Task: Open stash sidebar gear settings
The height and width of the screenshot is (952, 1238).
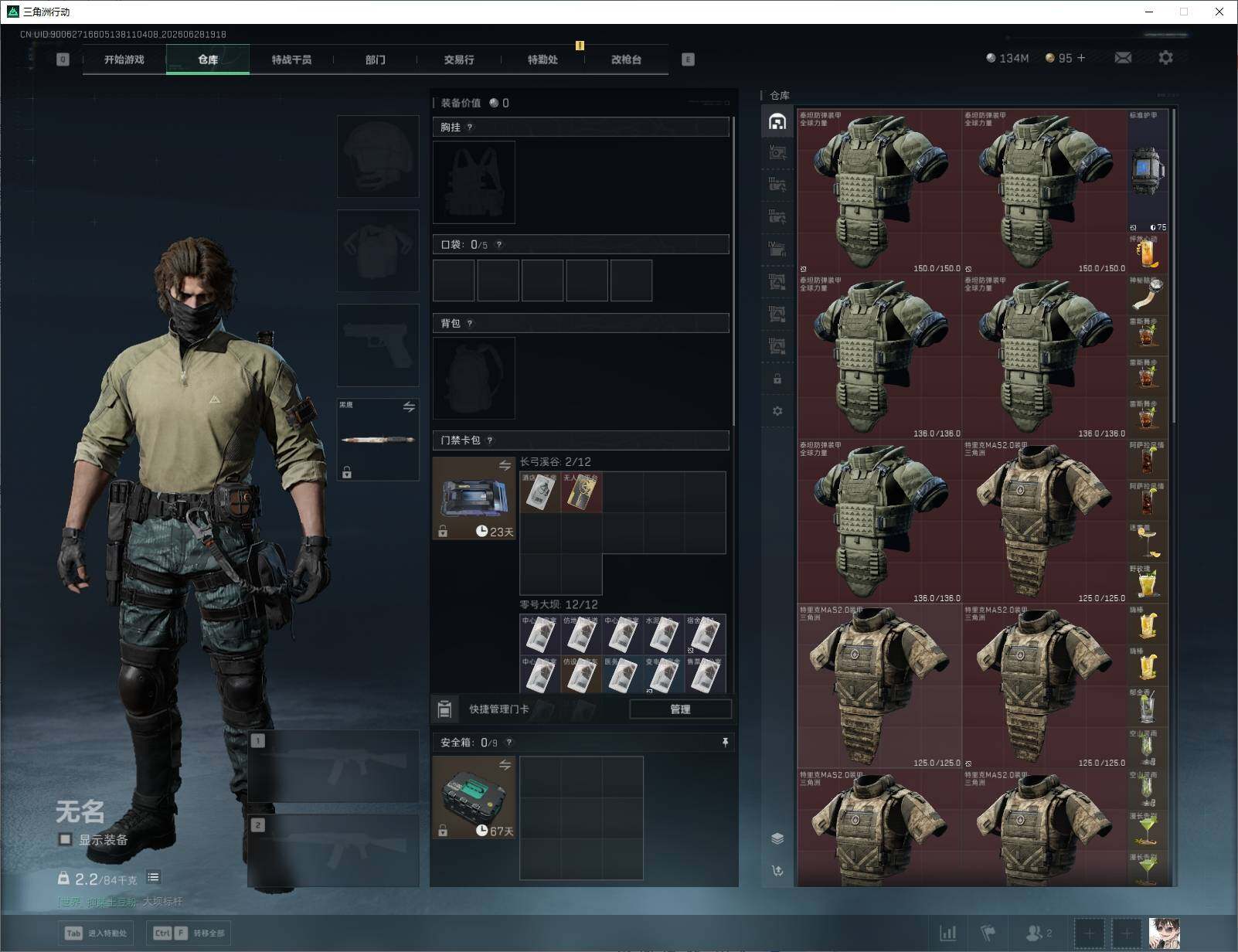Action: 777,411
